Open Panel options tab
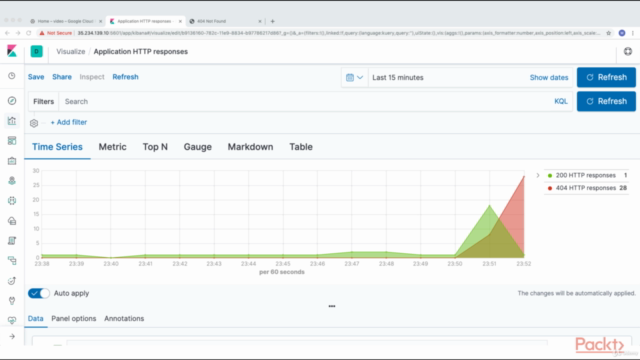Image resolution: width=640 pixels, height=360 pixels. click(73, 318)
